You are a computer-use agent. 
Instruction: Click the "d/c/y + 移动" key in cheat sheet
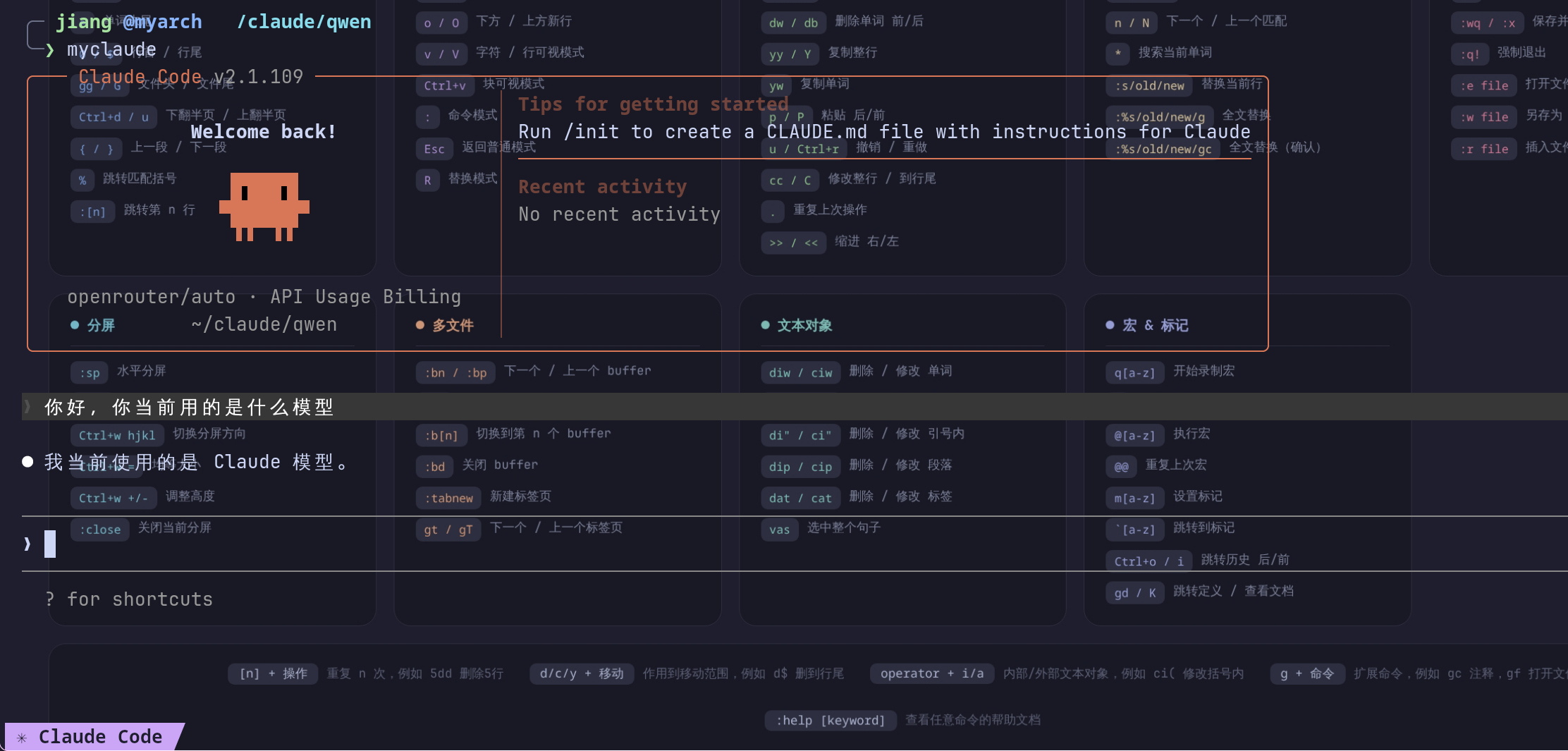[582, 673]
